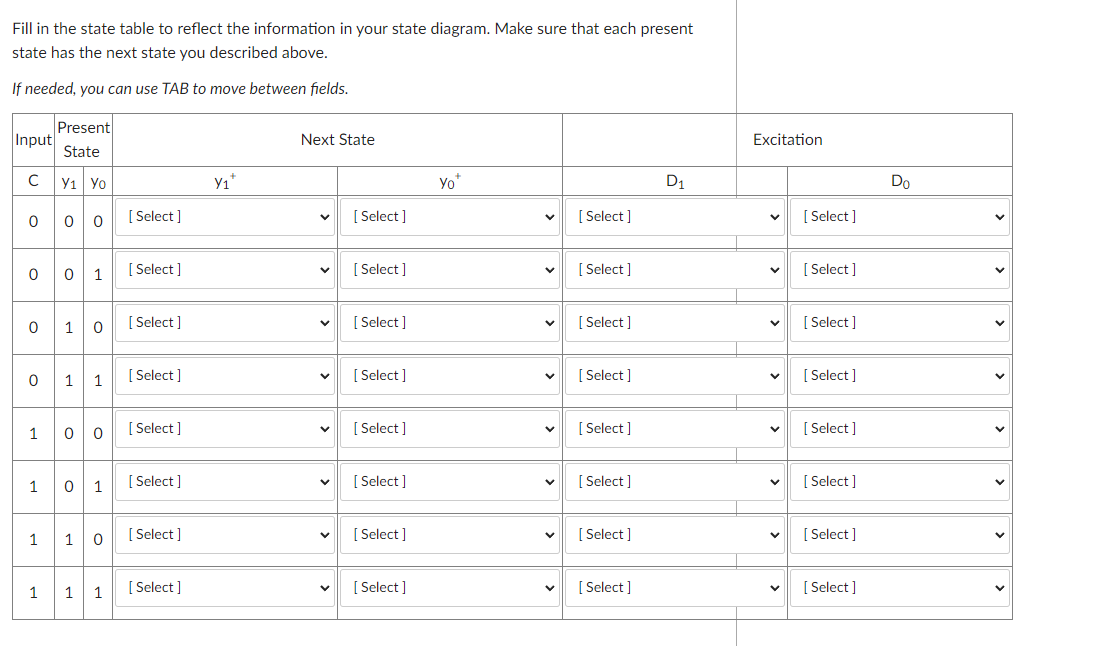This screenshot has width=1102, height=646.
Task: Expand the y0+ select for state 11, input 0
Action: point(450,375)
